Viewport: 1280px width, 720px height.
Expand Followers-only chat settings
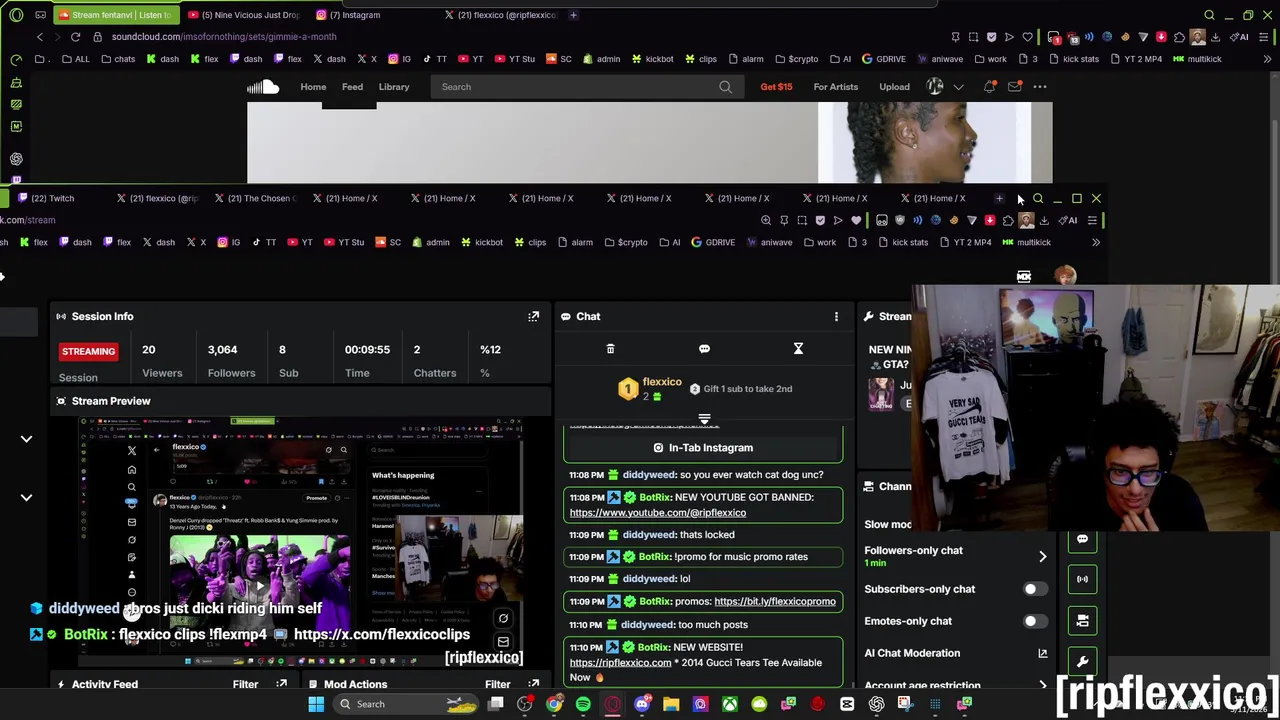tap(1042, 556)
